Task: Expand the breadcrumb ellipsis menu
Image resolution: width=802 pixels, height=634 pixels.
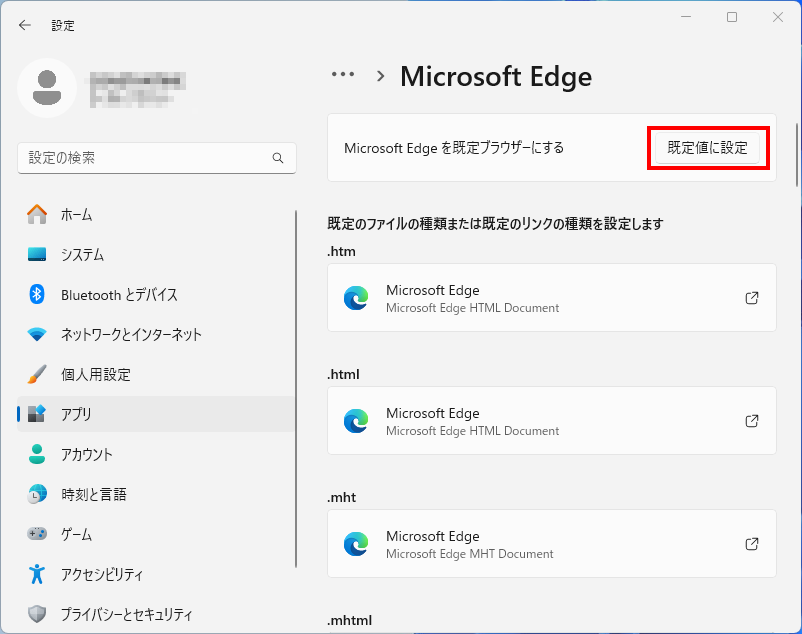Action: point(343,75)
